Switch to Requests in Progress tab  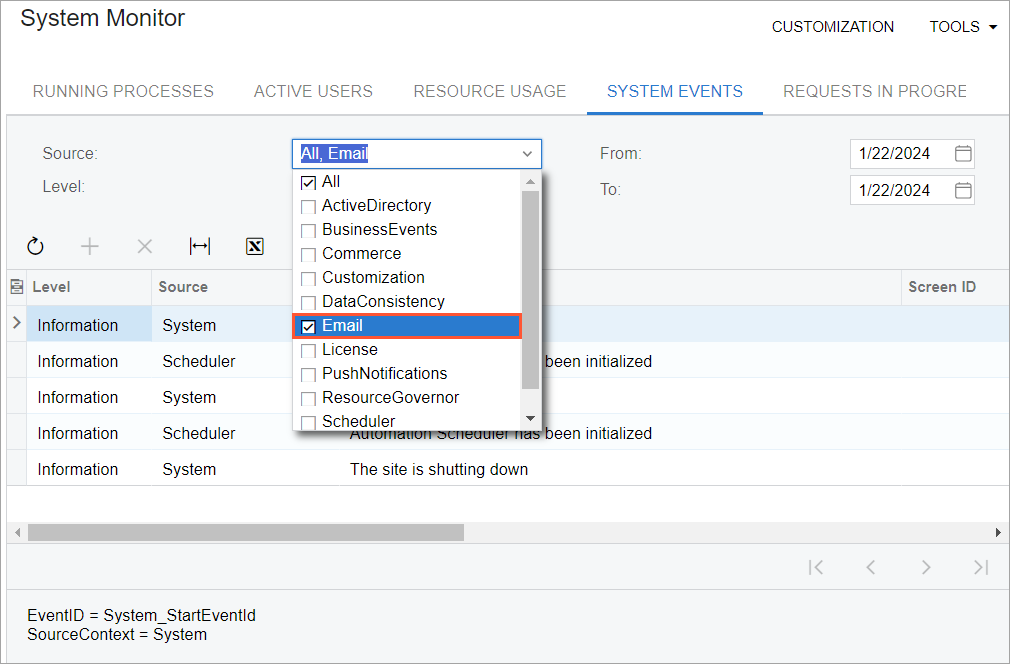(x=875, y=91)
